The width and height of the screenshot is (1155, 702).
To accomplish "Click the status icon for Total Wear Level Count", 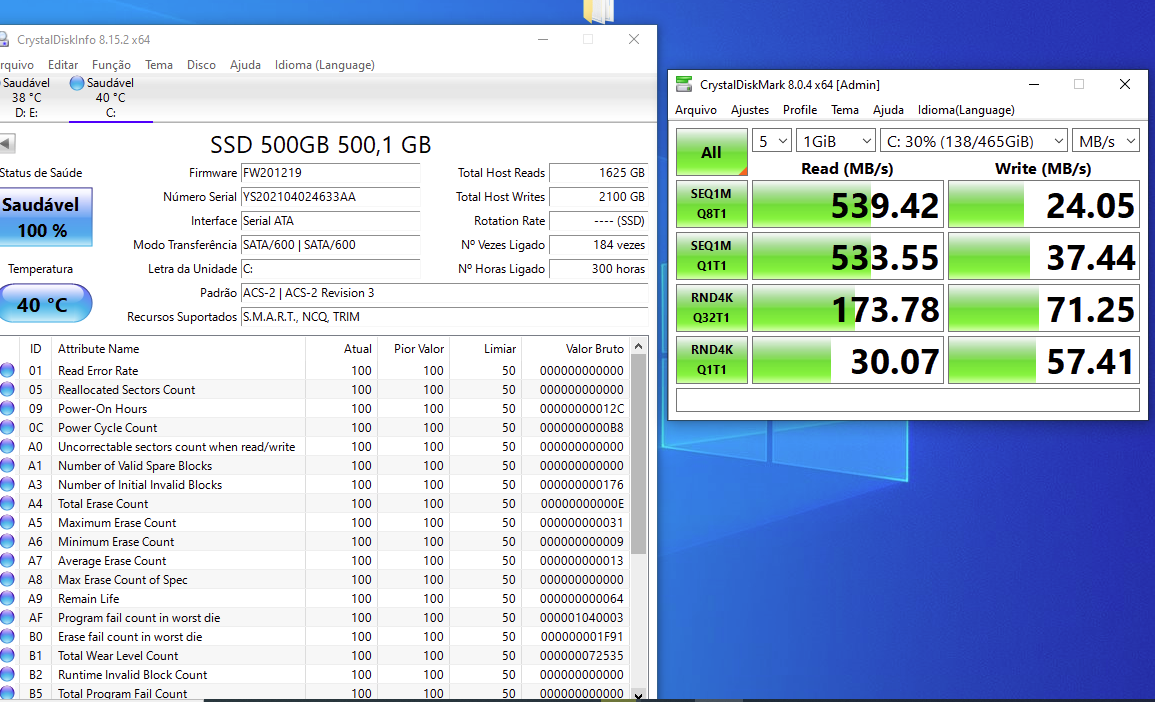I will 7,656.
